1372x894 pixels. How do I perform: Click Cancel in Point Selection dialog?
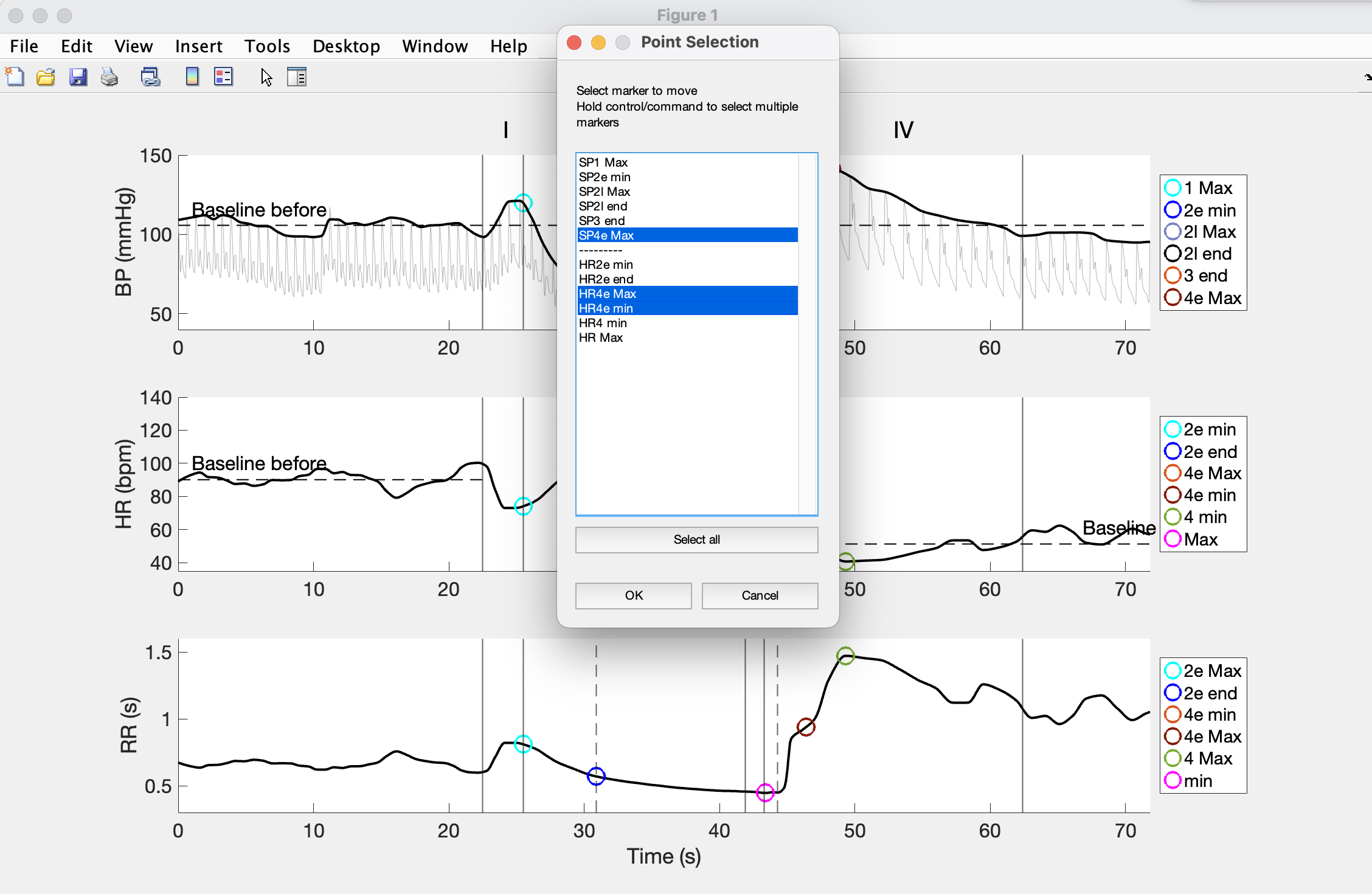tap(760, 595)
